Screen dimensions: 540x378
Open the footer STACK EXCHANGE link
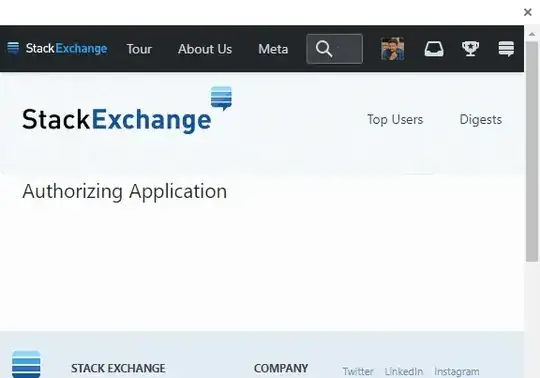tap(118, 368)
